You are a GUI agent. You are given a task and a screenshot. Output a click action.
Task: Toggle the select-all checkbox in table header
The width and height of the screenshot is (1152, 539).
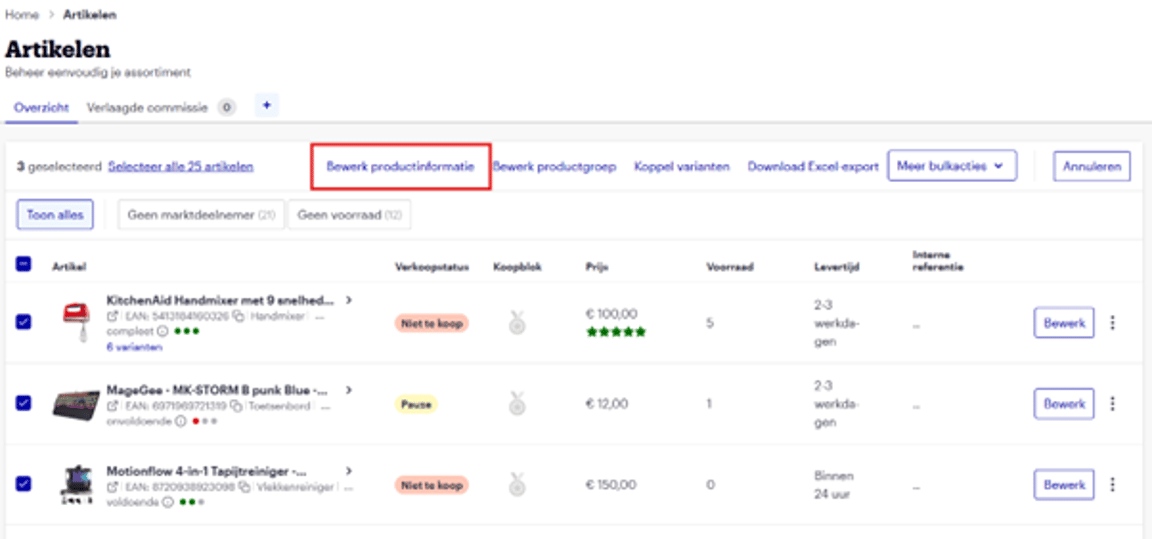[x=24, y=265]
